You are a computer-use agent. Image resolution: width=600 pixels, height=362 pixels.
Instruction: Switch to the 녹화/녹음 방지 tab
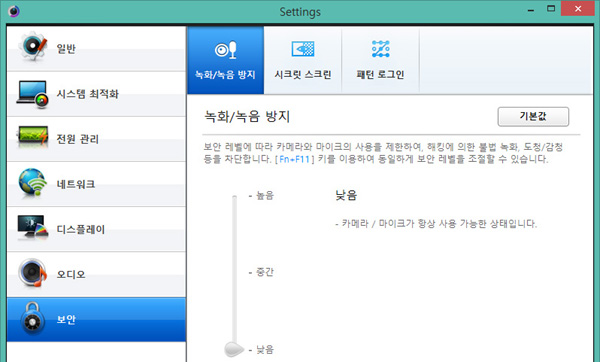[x=225, y=60]
